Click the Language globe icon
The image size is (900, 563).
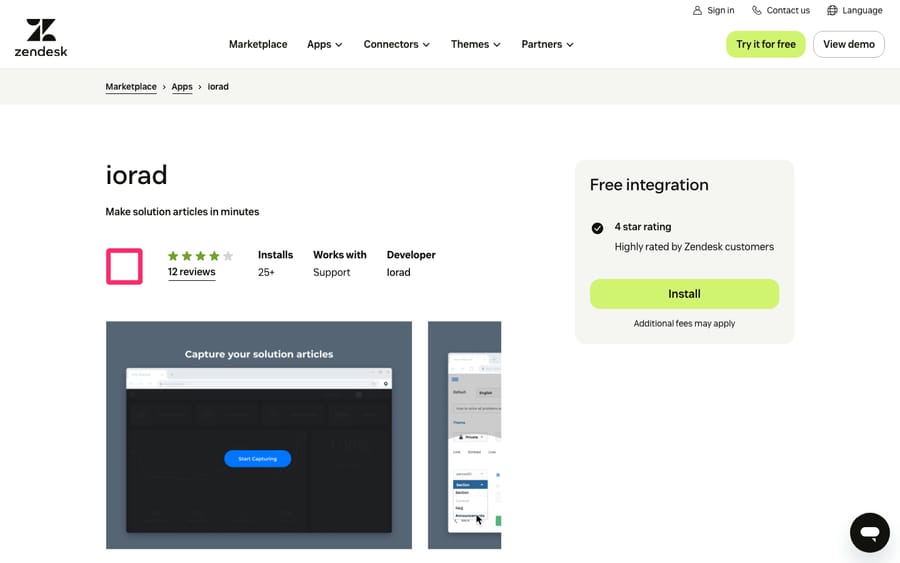point(832,10)
